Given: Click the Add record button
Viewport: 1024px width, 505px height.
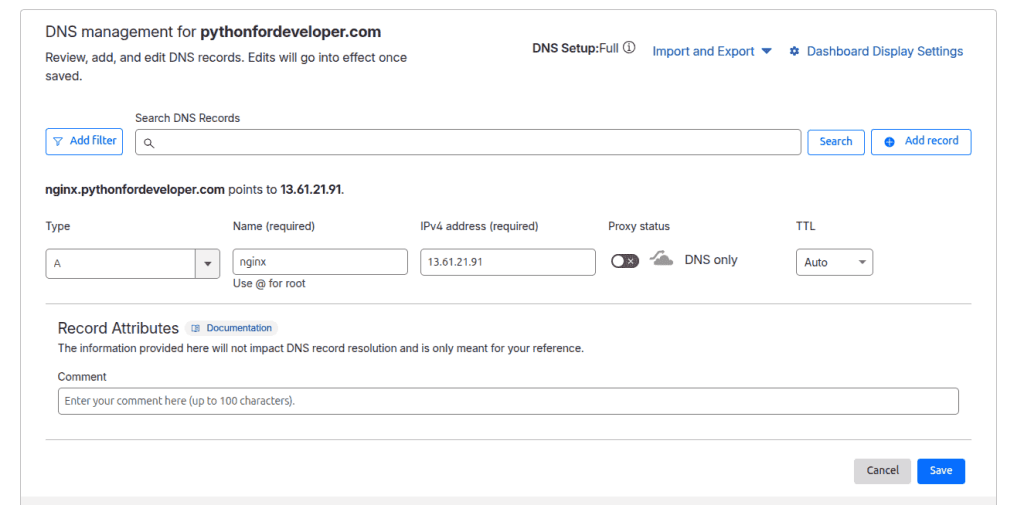Looking at the screenshot, I should (921, 142).
